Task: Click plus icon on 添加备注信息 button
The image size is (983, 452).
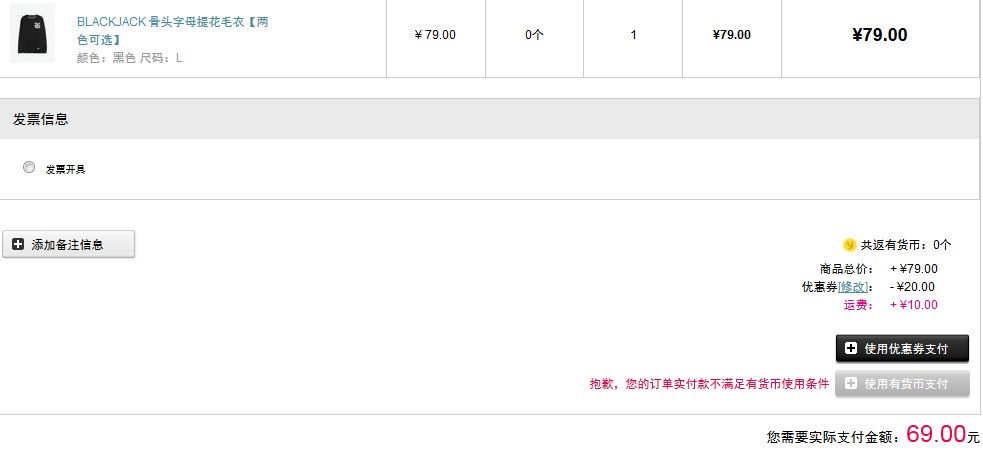Action: [x=18, y=244]
